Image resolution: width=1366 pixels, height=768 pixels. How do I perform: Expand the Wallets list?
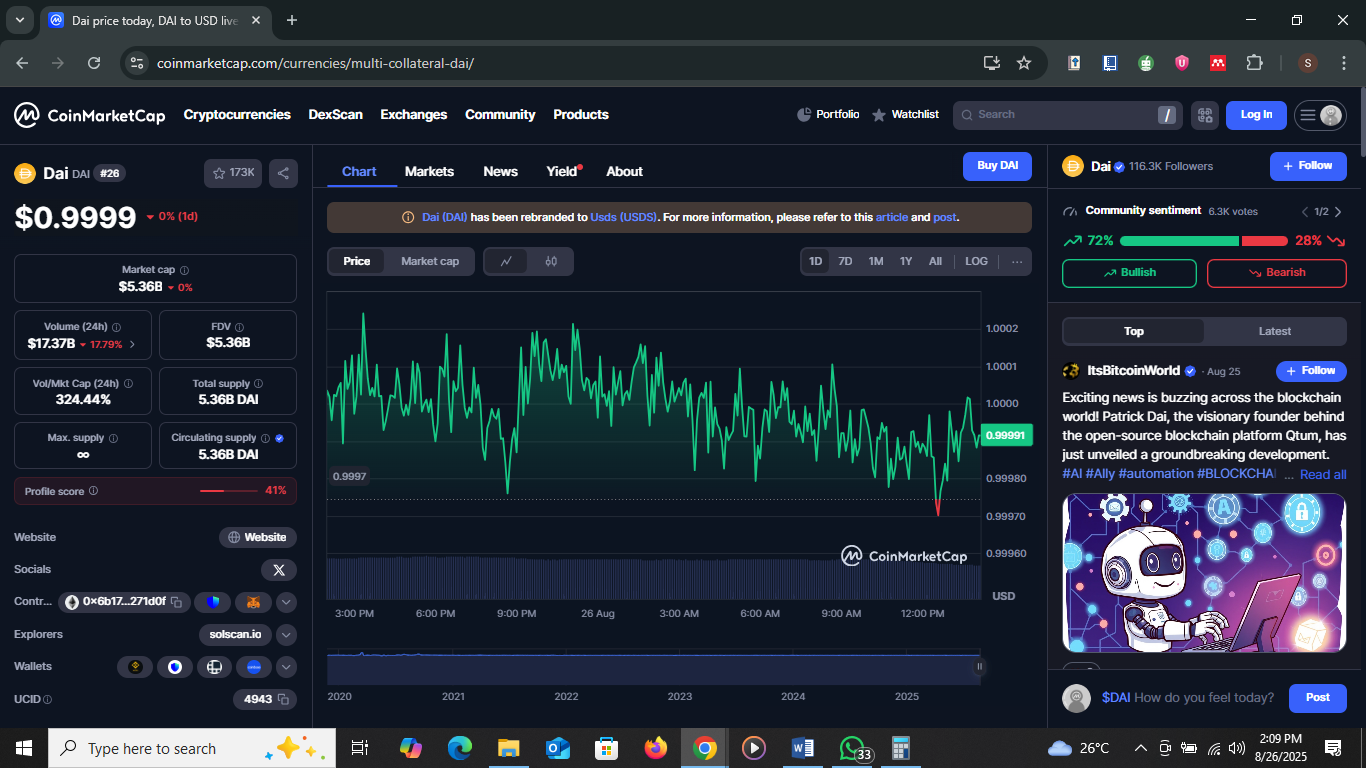[286, 667]
